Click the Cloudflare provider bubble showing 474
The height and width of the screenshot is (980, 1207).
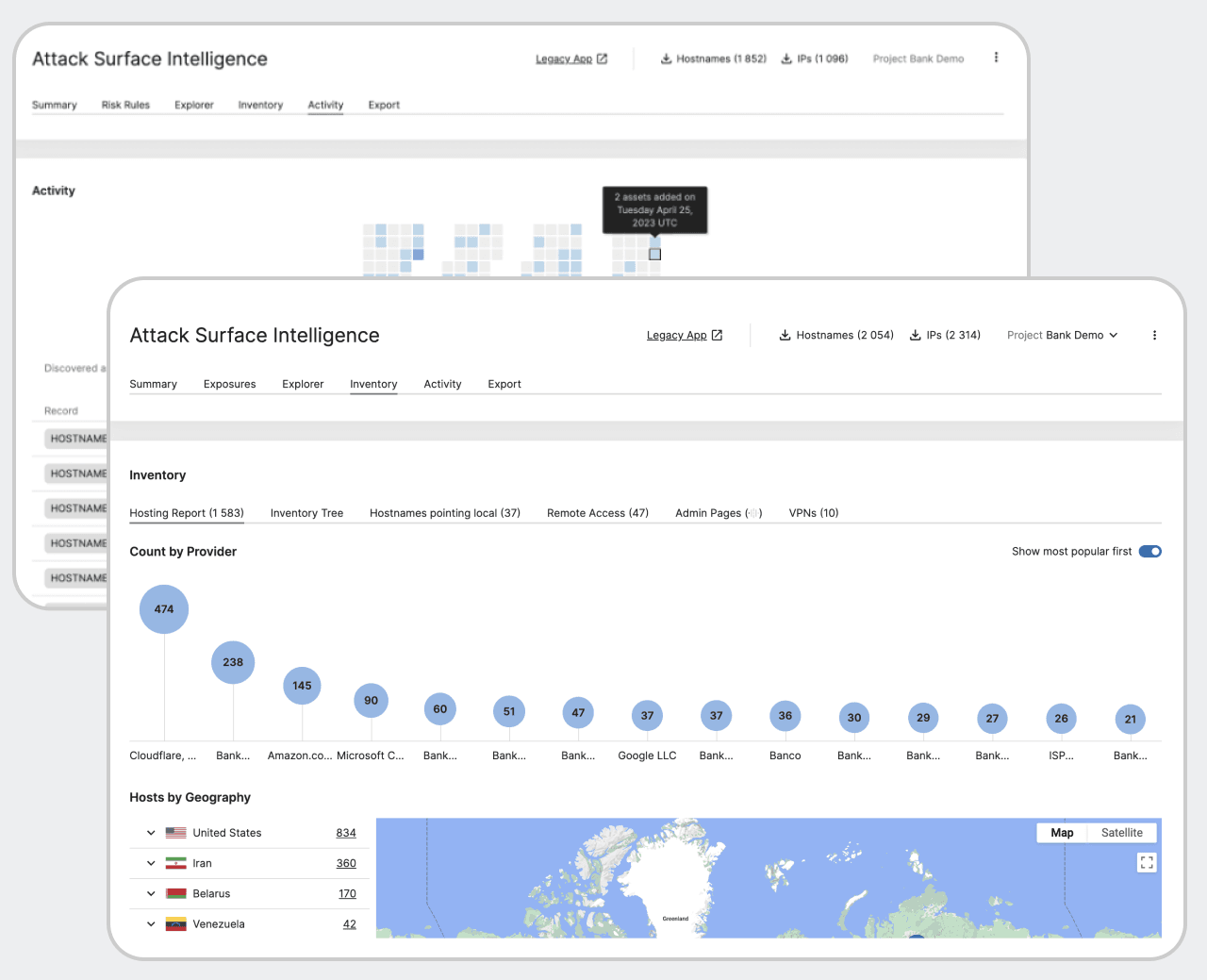pos(163,608)
